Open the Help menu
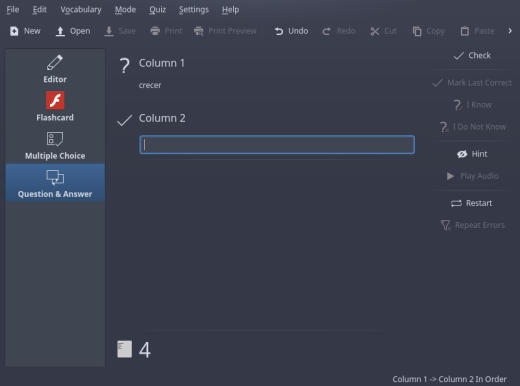 coord(230,10)
